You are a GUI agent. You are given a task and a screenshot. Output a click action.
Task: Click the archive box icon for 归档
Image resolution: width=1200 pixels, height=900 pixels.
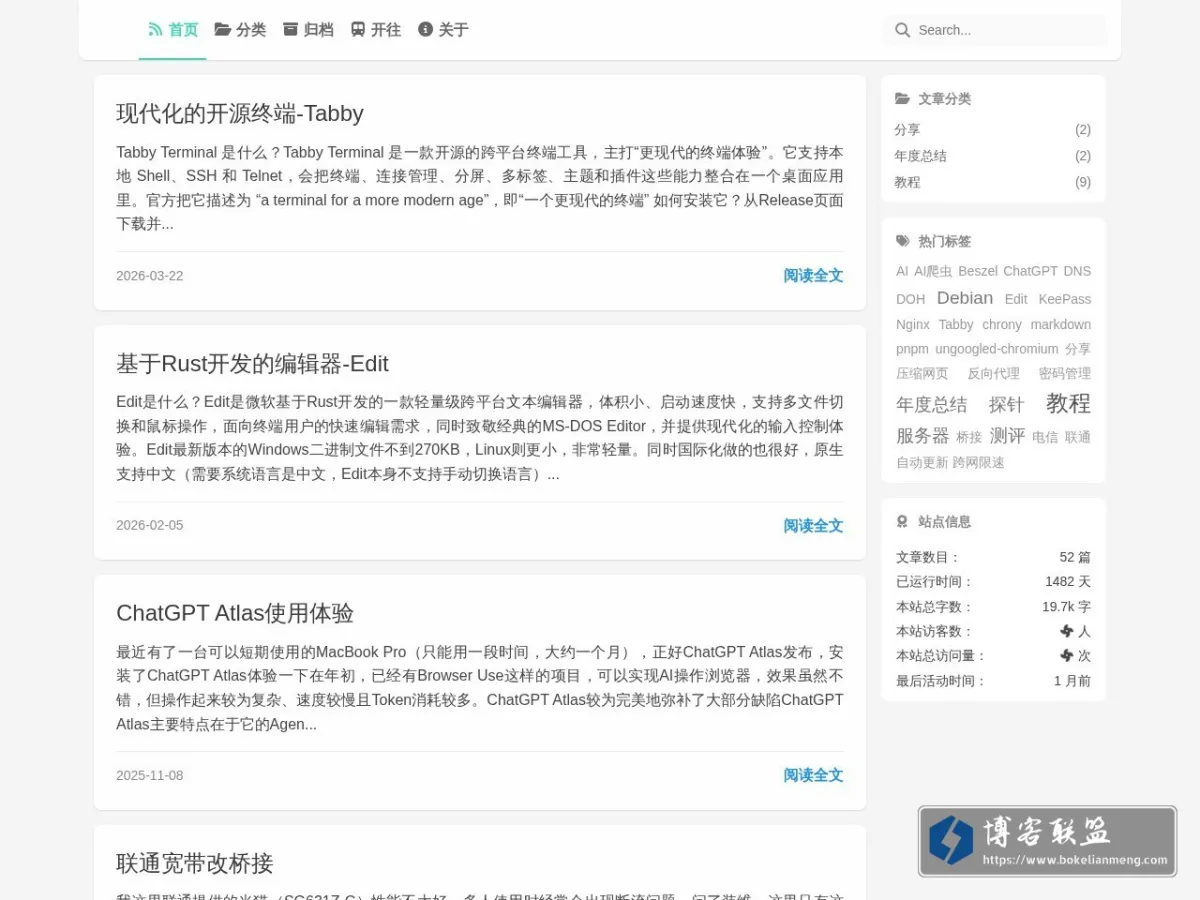point(291,30)
